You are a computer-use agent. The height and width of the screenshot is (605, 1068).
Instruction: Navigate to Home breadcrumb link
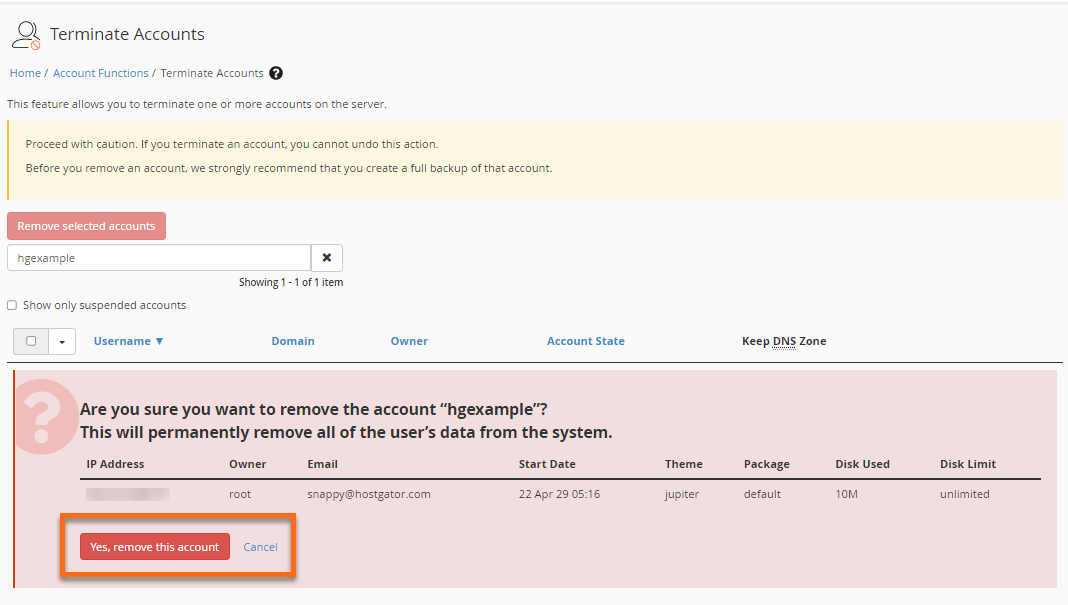pyautogui.click(x=24, y=73)
